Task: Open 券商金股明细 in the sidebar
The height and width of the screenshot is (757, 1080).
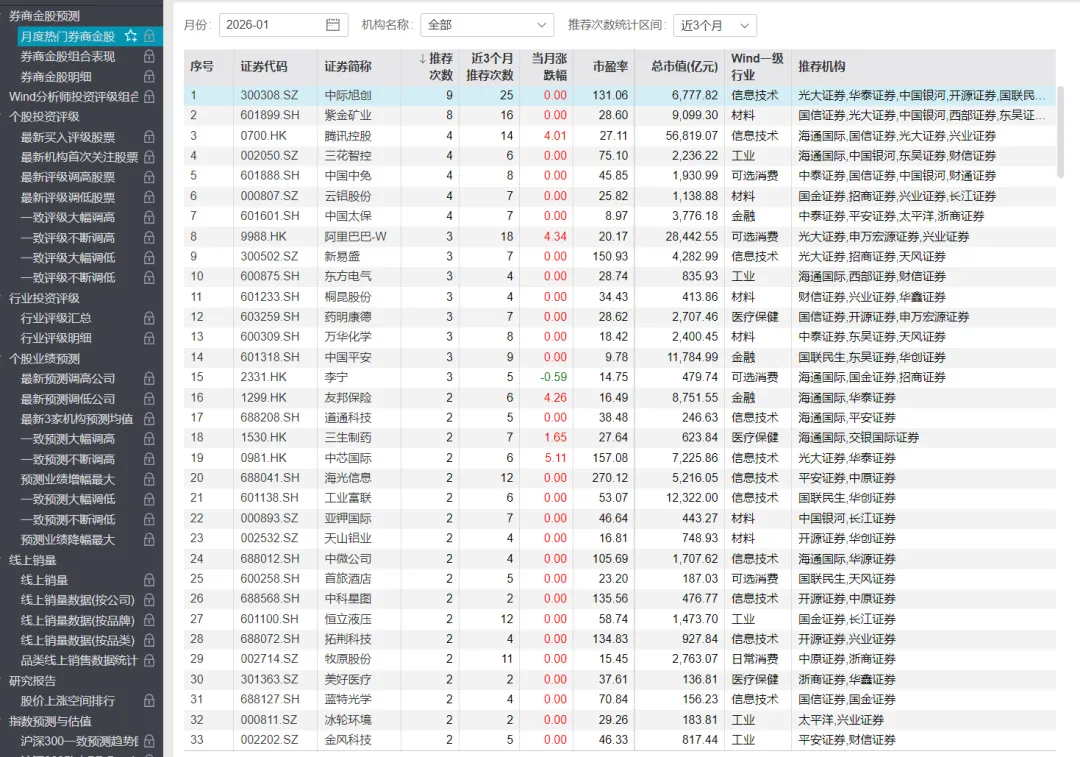Action: tap(56, 76)
